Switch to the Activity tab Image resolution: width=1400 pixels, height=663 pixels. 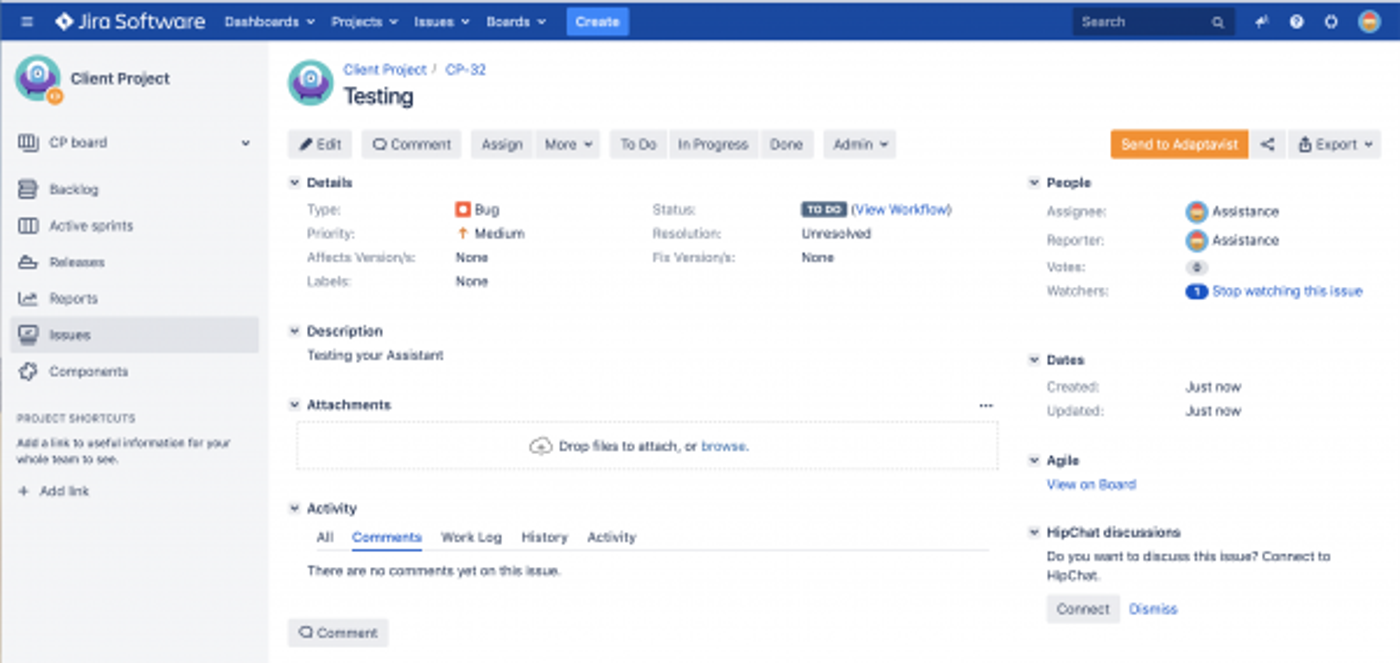[611, 537]
